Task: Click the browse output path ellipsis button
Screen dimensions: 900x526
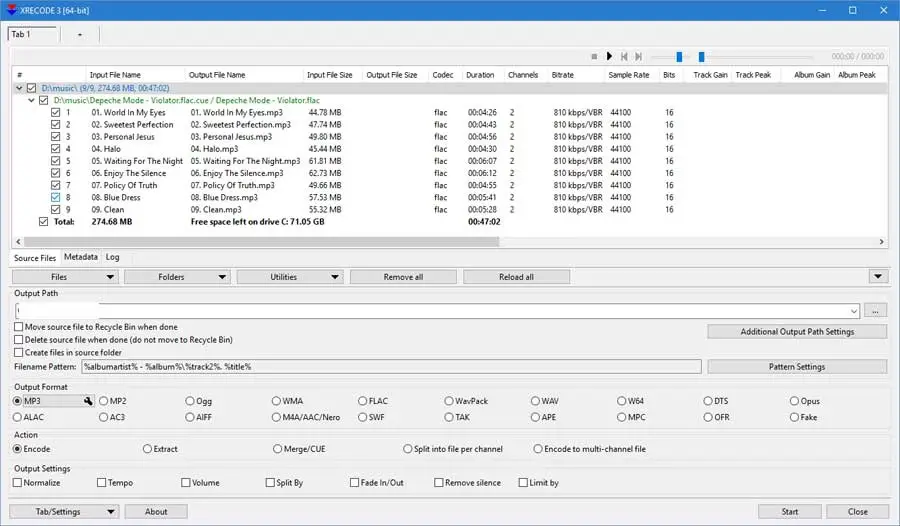Action: (875, 311)
